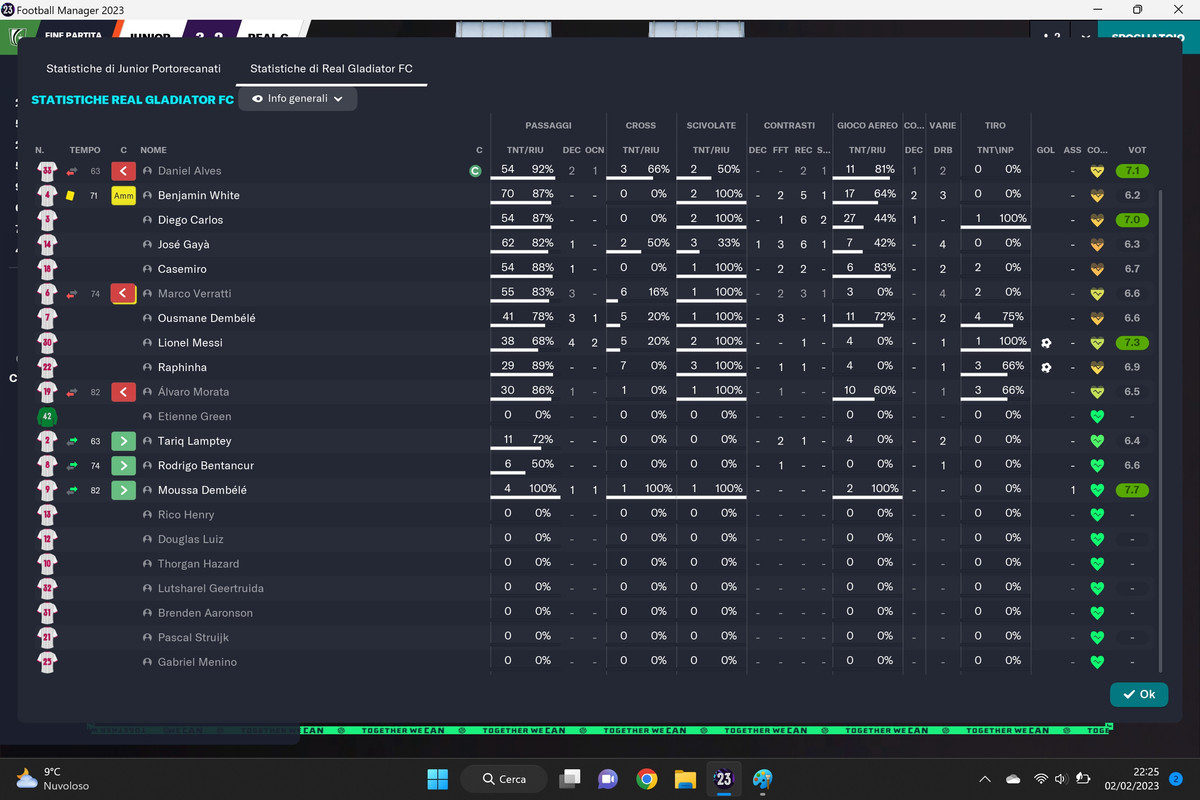The height and width of the screenshot is (800, 1200).
Task: Click Daniel Alves' green captain badge
Action: click(476, 171)
